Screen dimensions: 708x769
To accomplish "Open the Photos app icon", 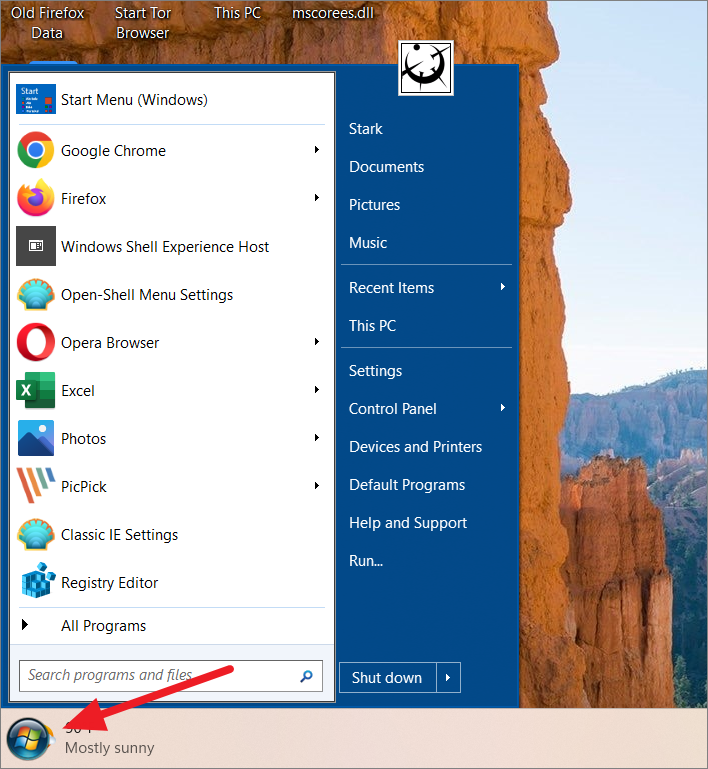I will pos(36,439).
